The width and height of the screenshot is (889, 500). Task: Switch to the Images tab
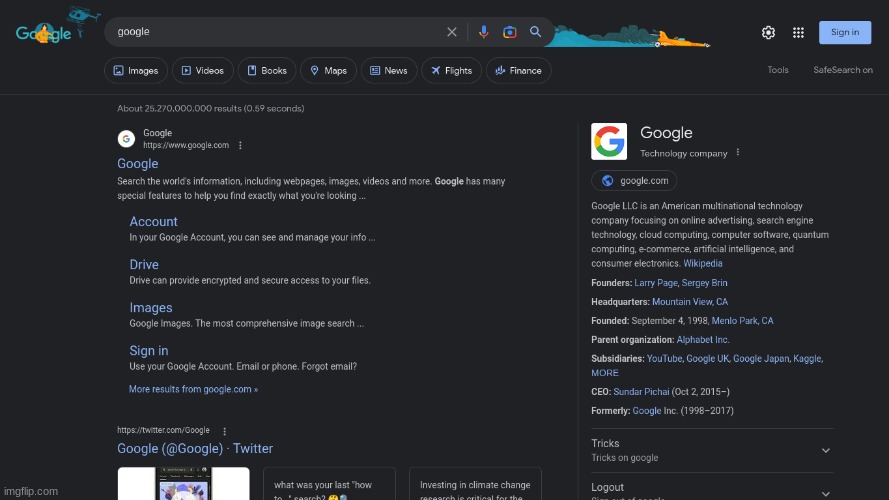pos(136,71)
